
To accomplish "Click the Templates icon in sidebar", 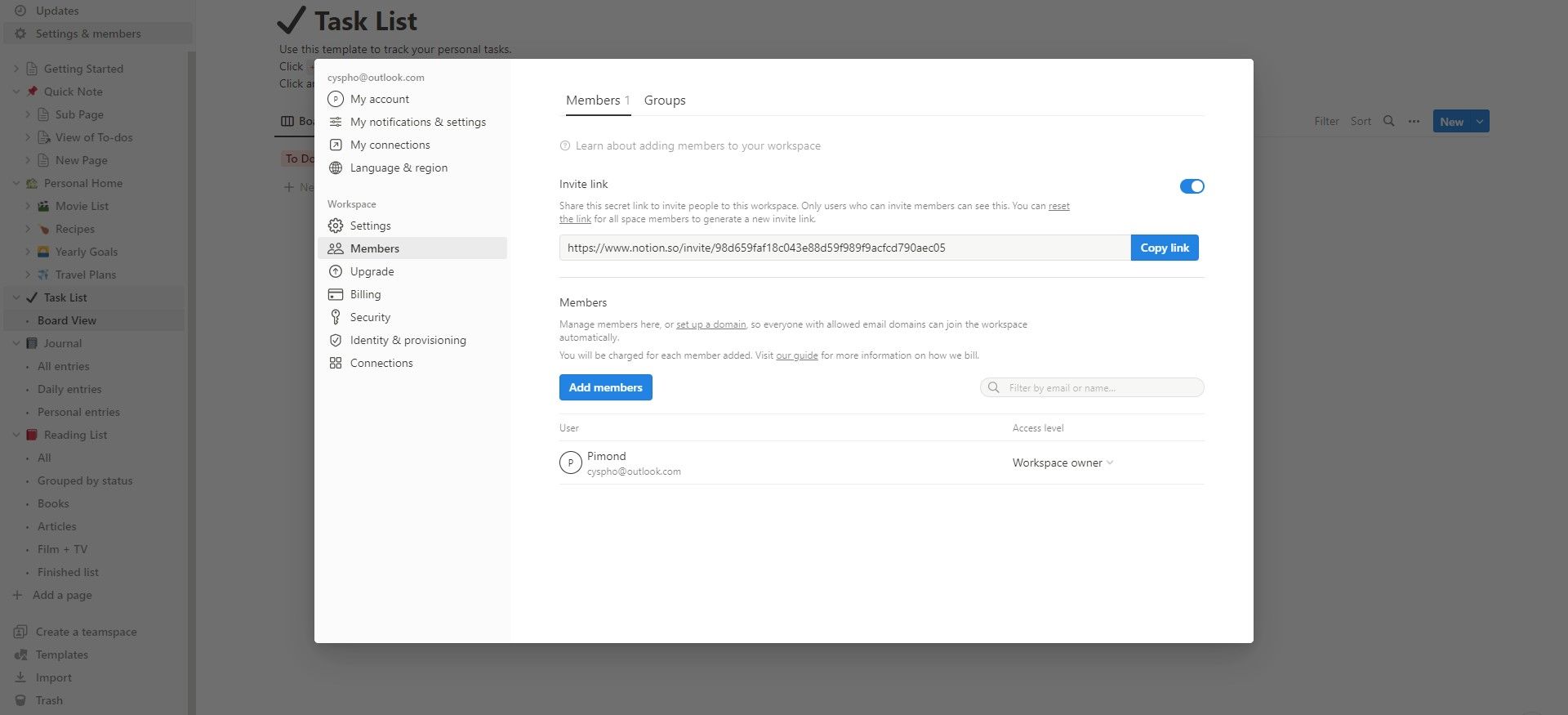I will [x=20, y=655].
